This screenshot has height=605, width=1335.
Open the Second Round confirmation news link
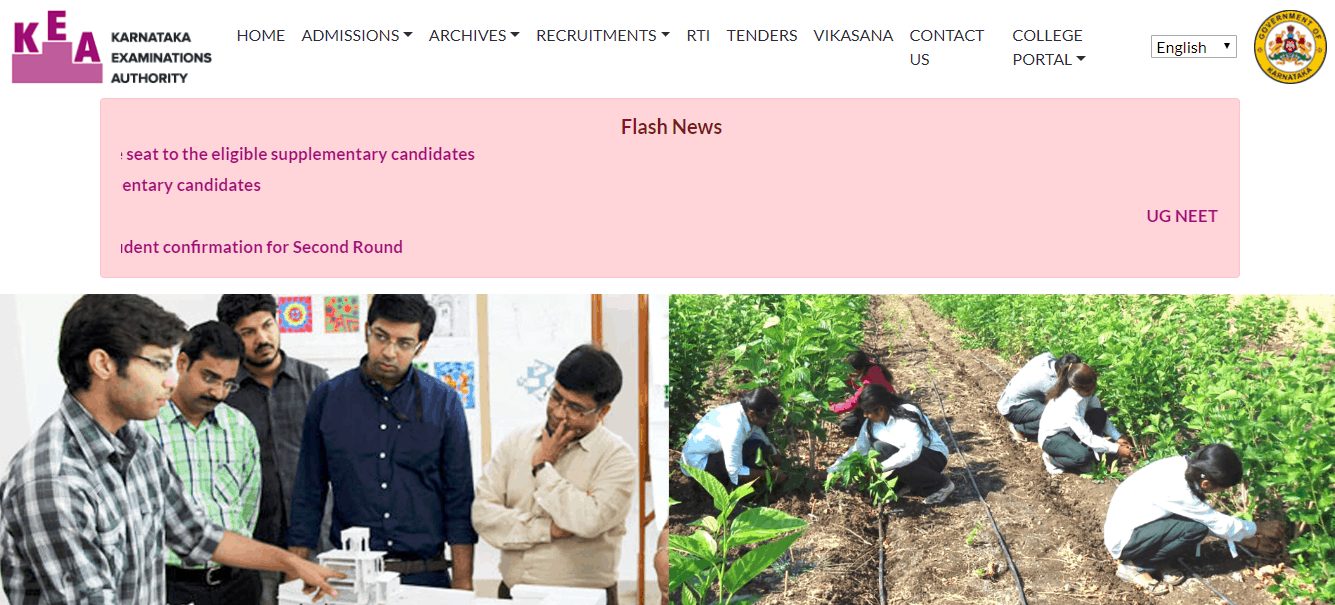coord(261,247)
